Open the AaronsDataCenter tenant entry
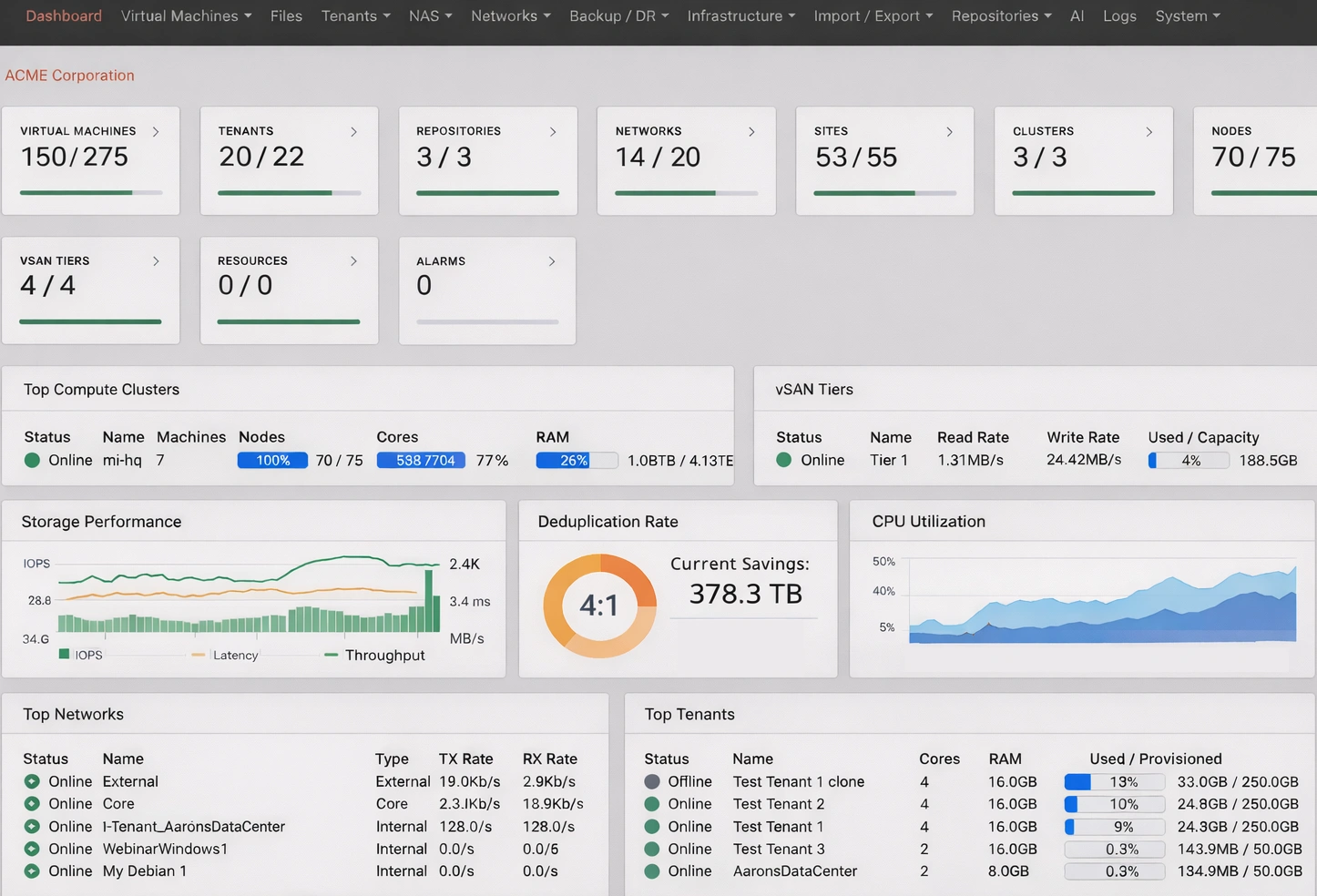This screenshot has width=1317, height=896. (794, 871)
